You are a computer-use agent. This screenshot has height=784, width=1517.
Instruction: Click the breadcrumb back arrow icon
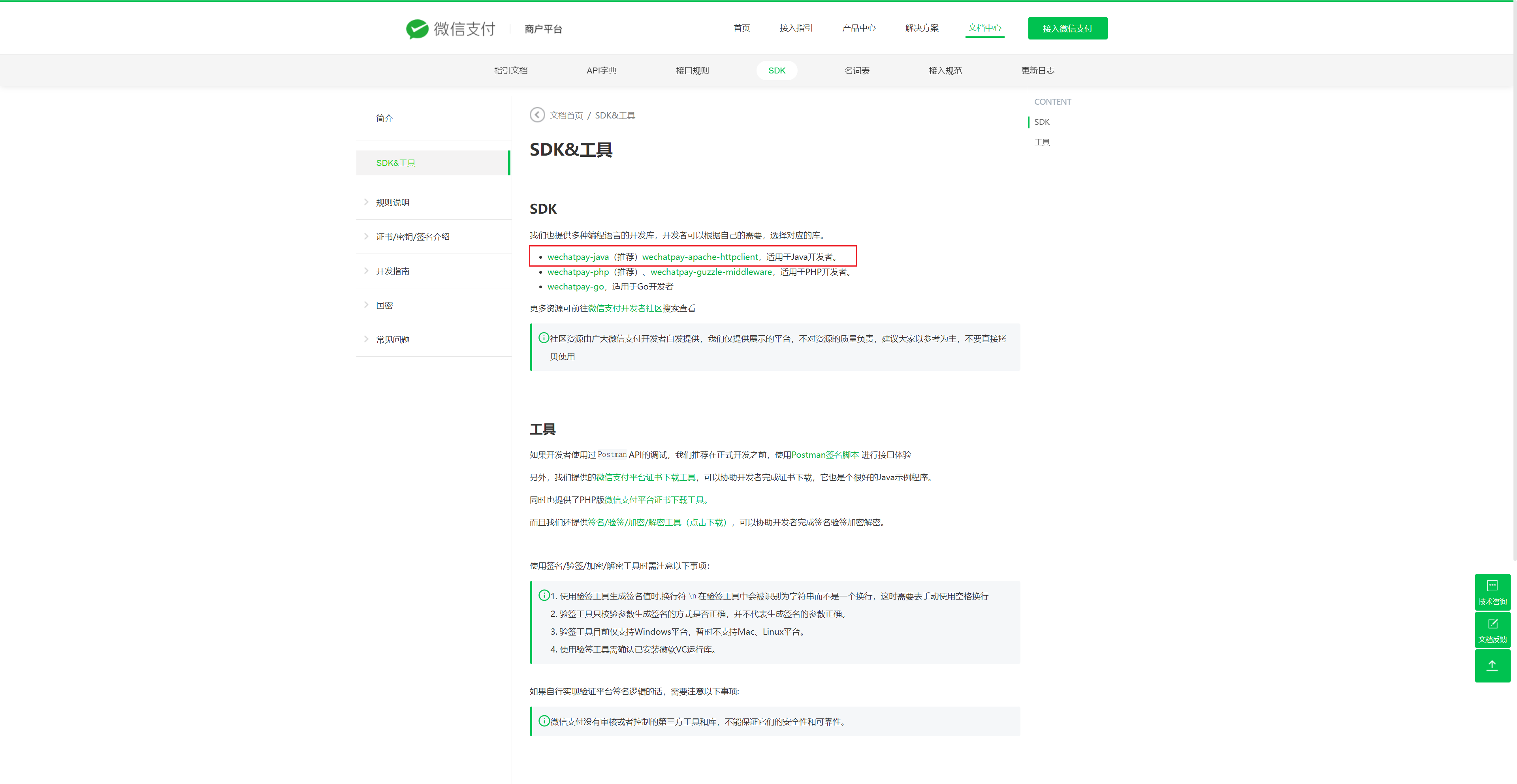click(536, 115)
